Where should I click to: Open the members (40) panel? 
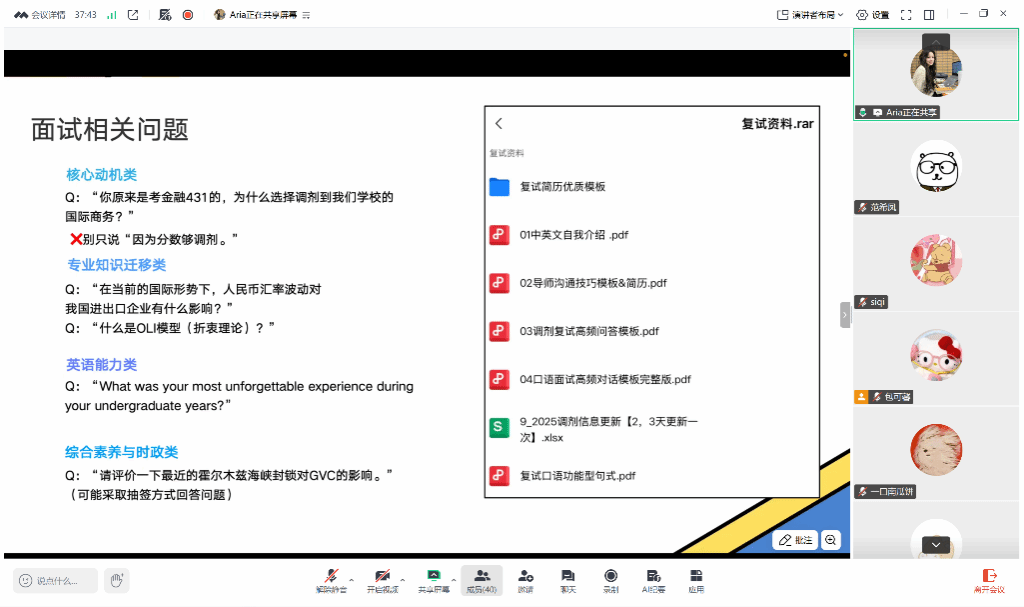482,580
